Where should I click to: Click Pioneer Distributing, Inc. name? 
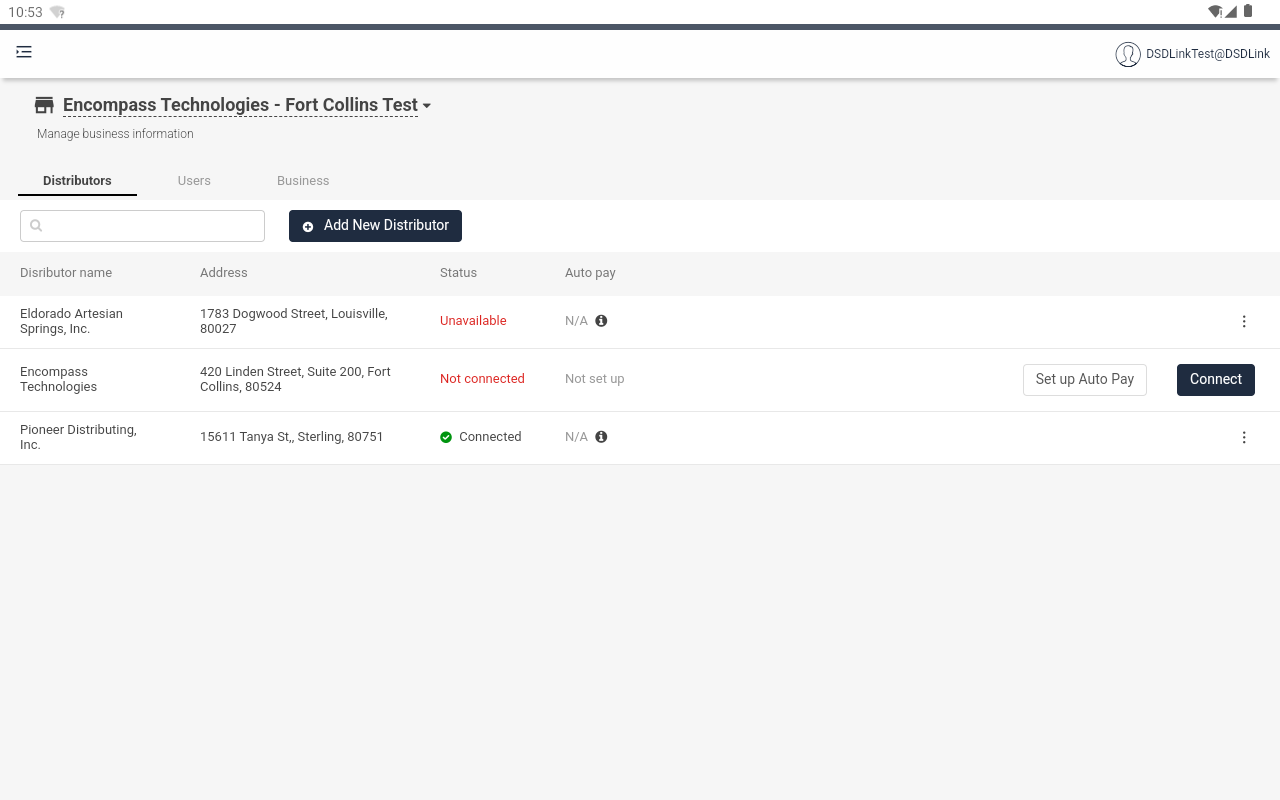(78, 437)
